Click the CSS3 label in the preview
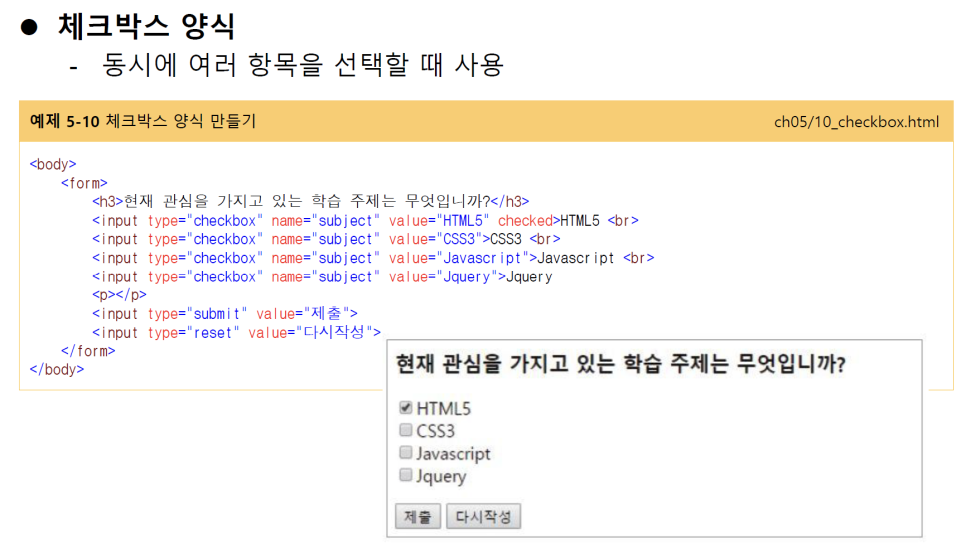This screenshot has width=966, height=552. tap(436, 431)
